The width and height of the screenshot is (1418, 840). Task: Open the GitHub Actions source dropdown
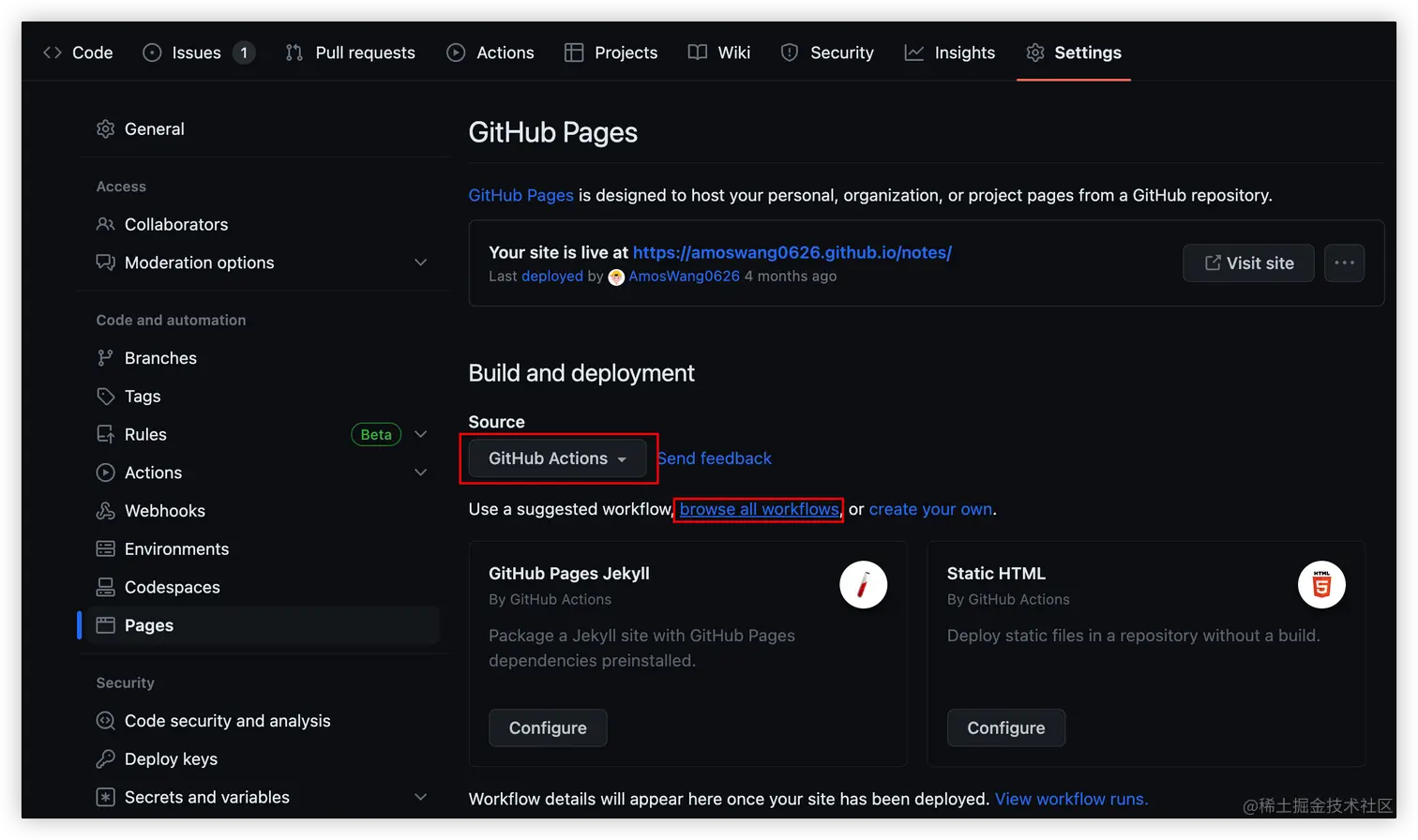(558, 458)
